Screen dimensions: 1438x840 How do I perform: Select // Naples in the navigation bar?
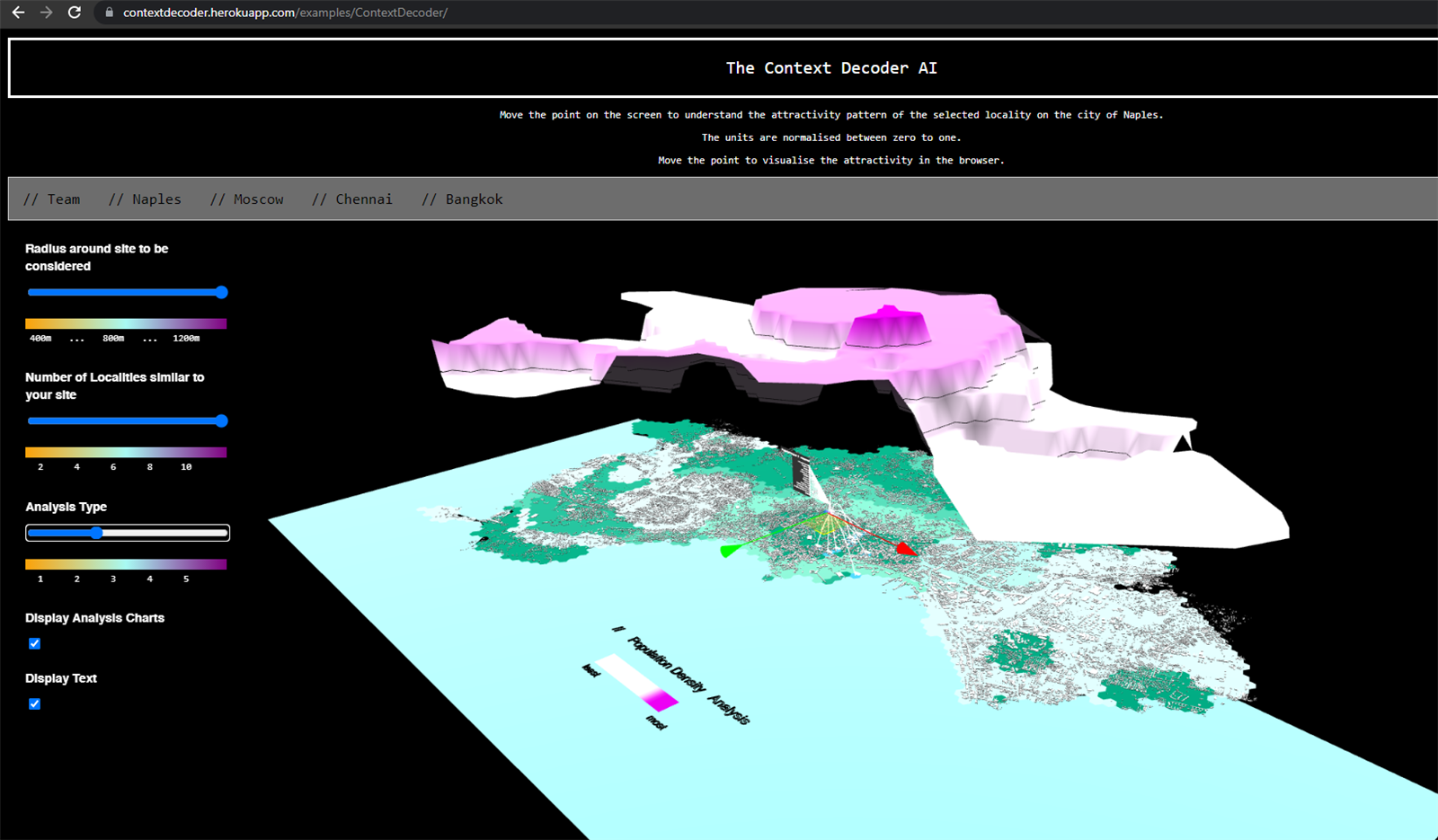pyautogui.click(x=145, y=199)
